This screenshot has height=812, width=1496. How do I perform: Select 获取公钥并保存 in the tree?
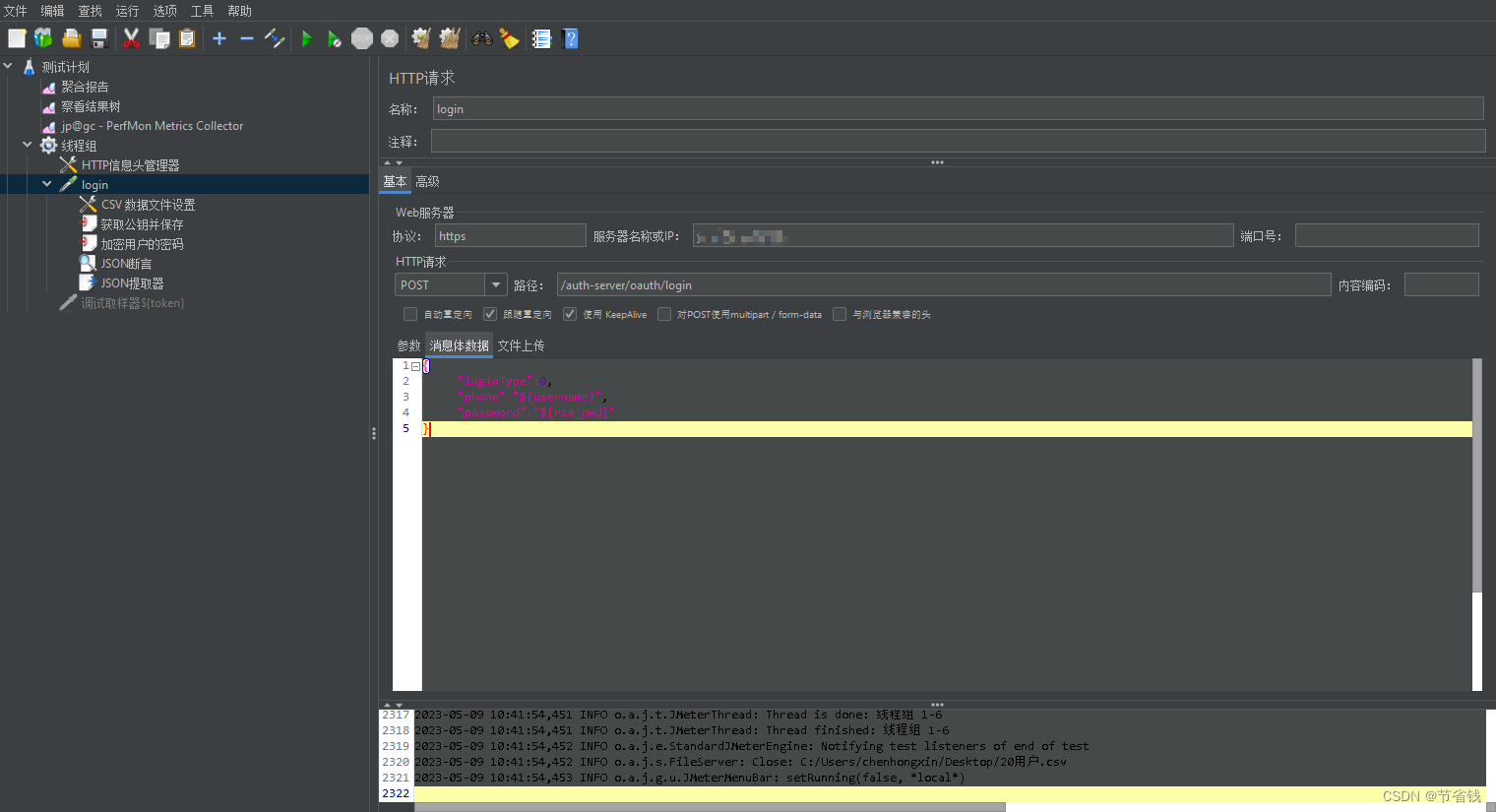coord(142,224)
